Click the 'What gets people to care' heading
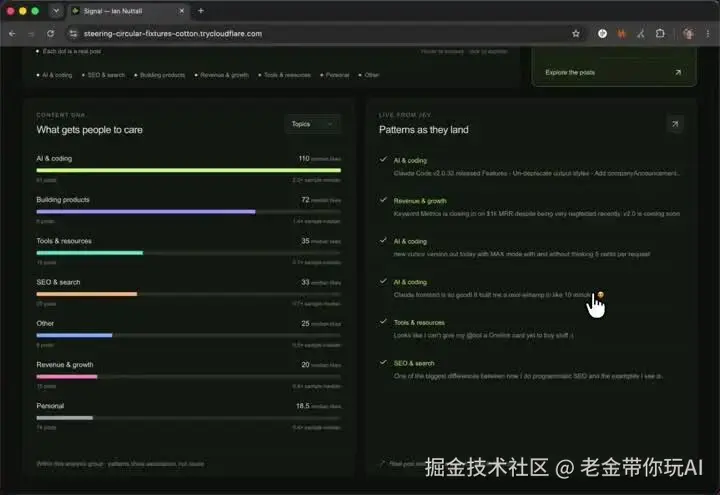Screen dimensions: 720x495 tap(90, 130)
